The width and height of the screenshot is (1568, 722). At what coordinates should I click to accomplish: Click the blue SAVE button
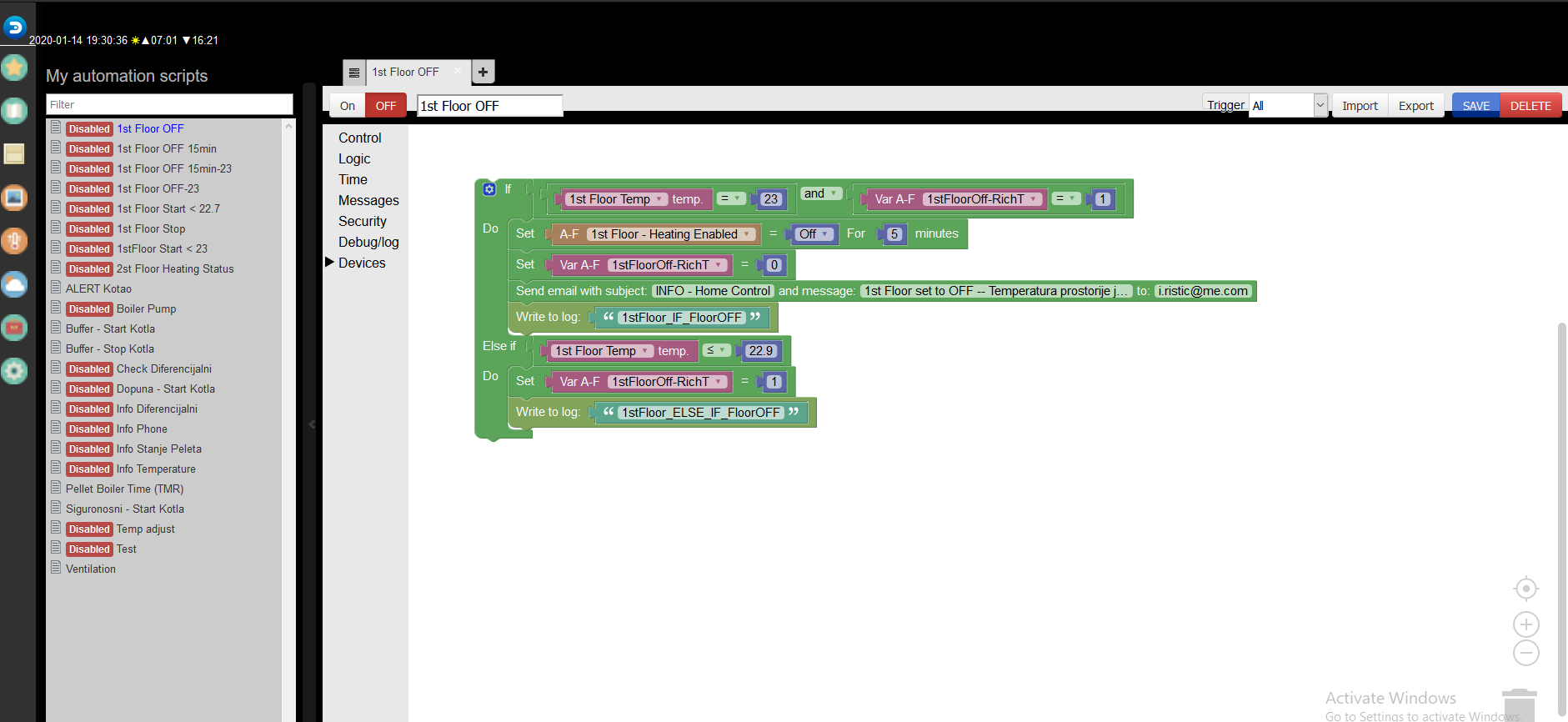coord(1475,106)
